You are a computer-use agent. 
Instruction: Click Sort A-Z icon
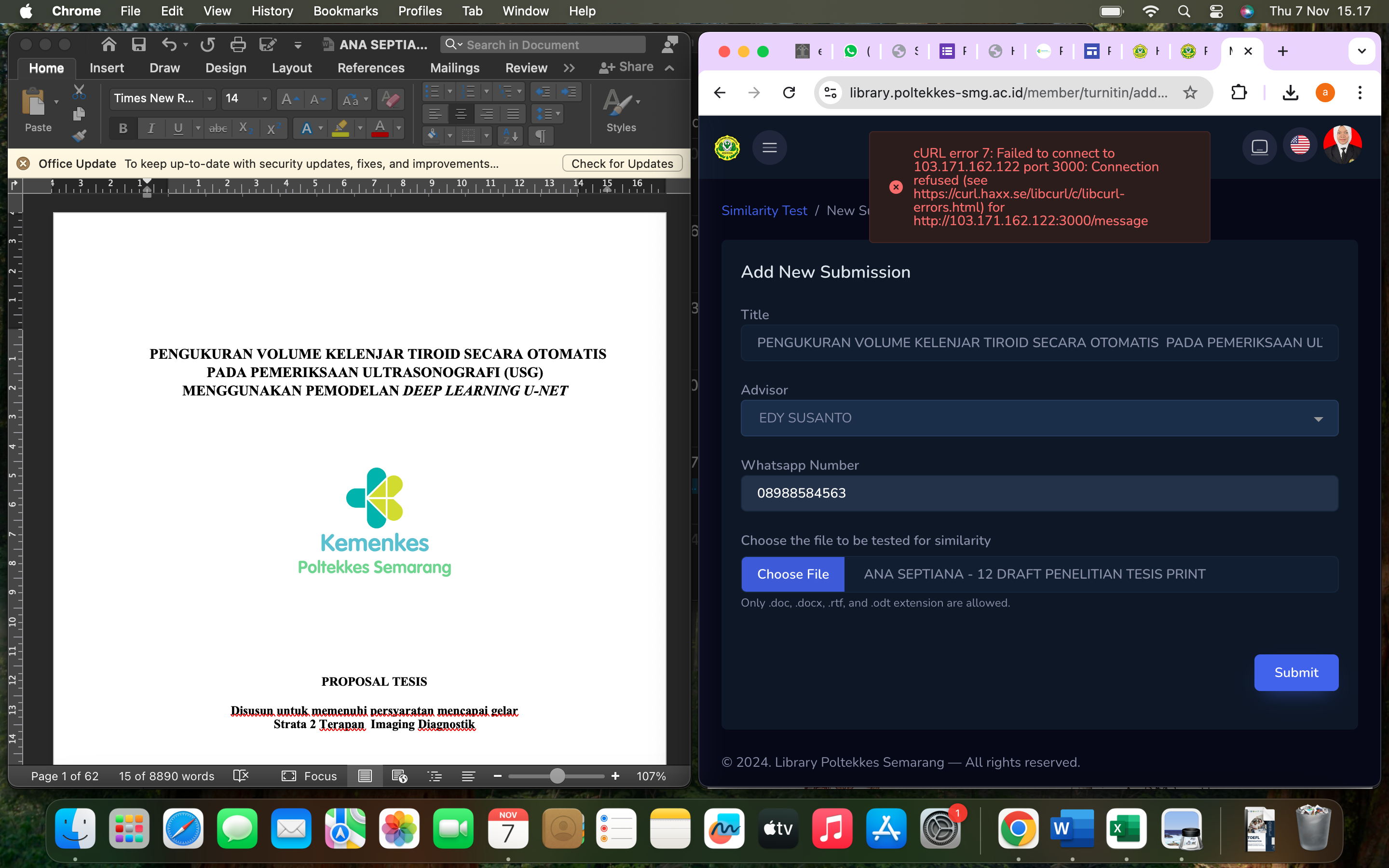point(510,136)
